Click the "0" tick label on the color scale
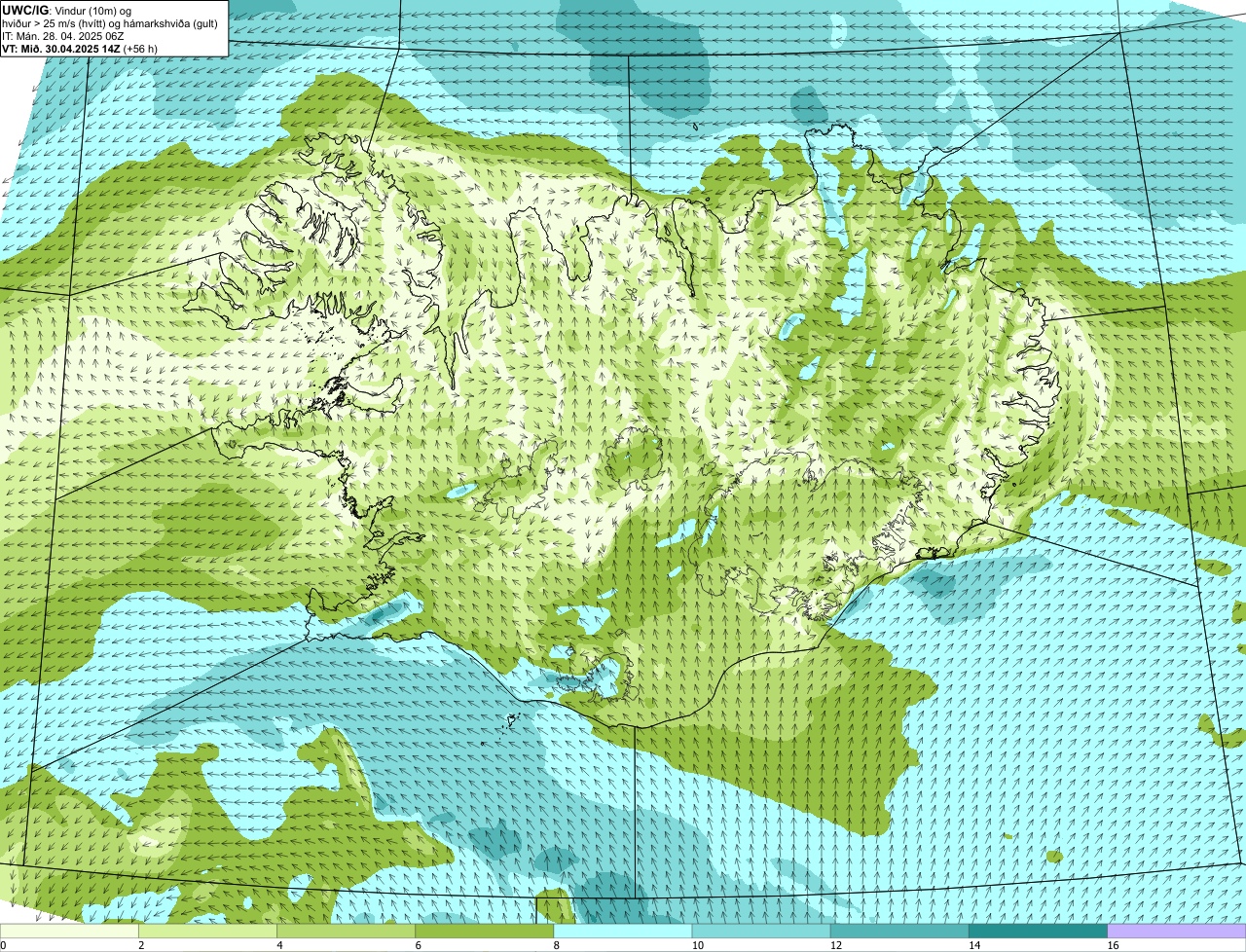The height and width of the screenshot is (952, 1246). [x=3, y=945]
